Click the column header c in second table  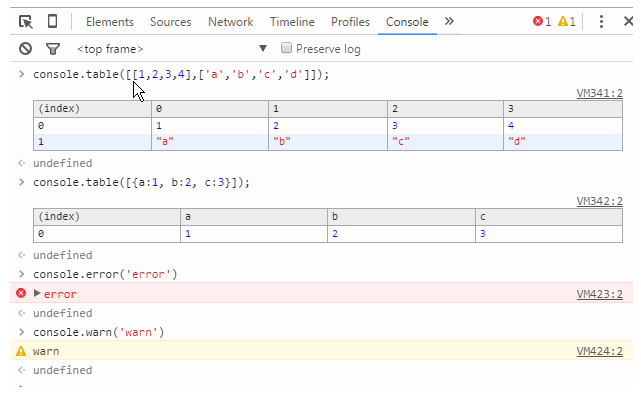549,217
